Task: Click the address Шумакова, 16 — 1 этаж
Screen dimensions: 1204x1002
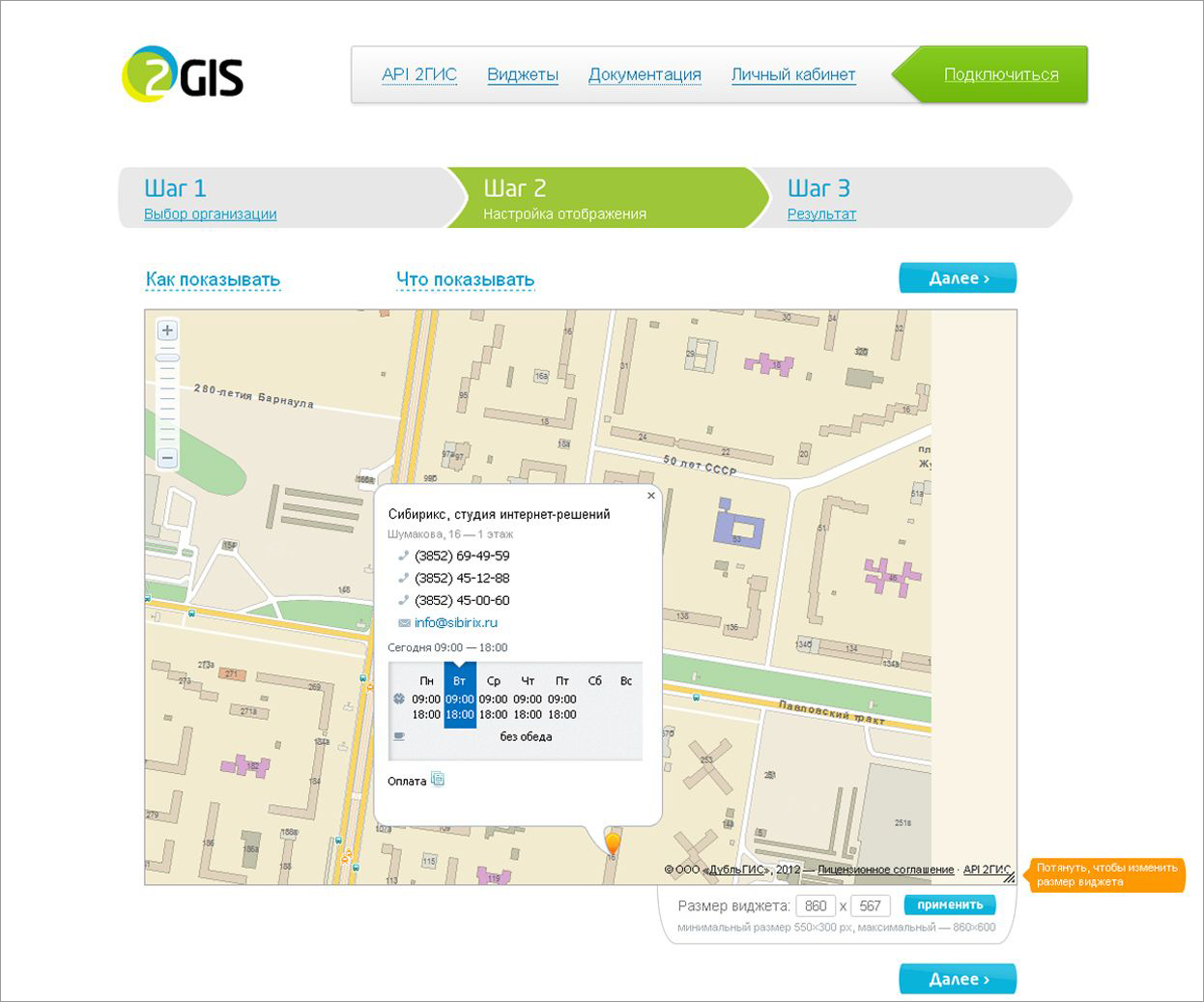Action: pos(450,534)
